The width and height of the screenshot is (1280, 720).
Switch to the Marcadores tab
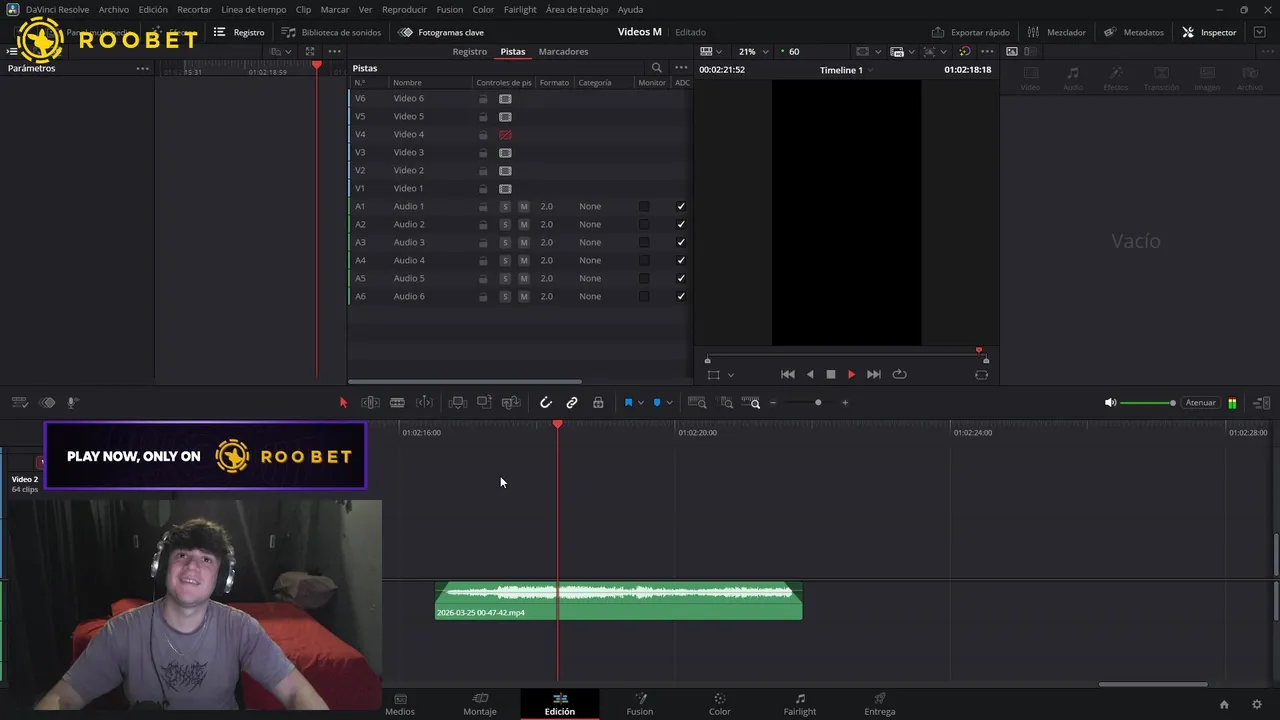pos(563,51)
